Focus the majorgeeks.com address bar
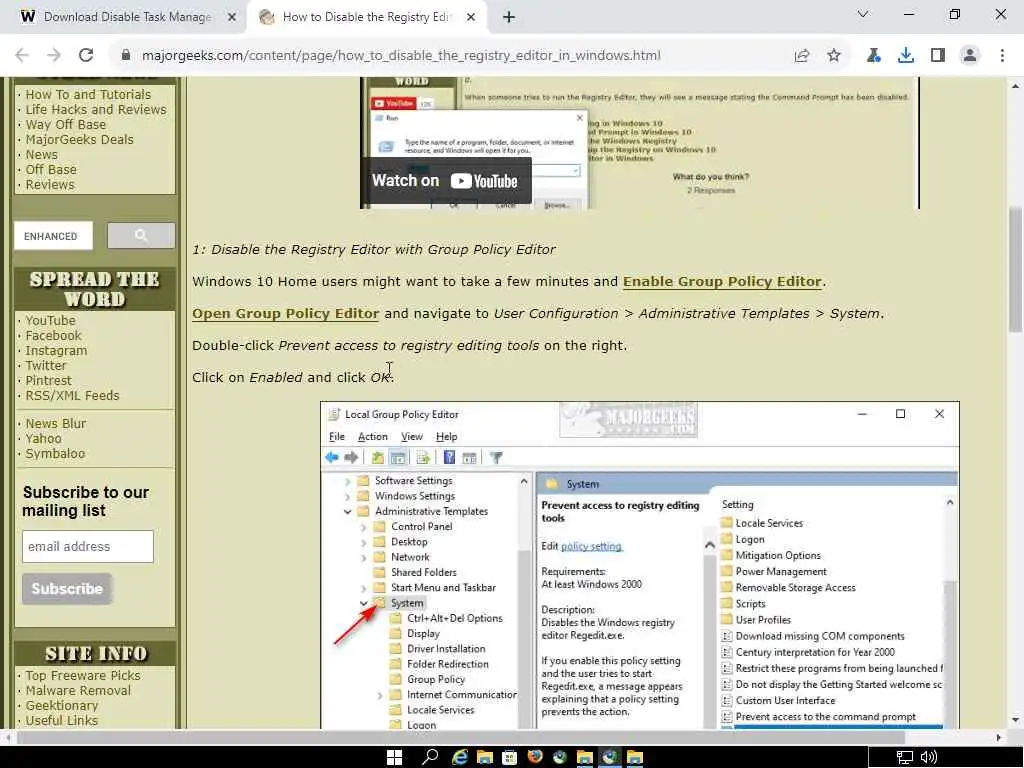This screenshot has height=768, width=1024. point(401,56)
